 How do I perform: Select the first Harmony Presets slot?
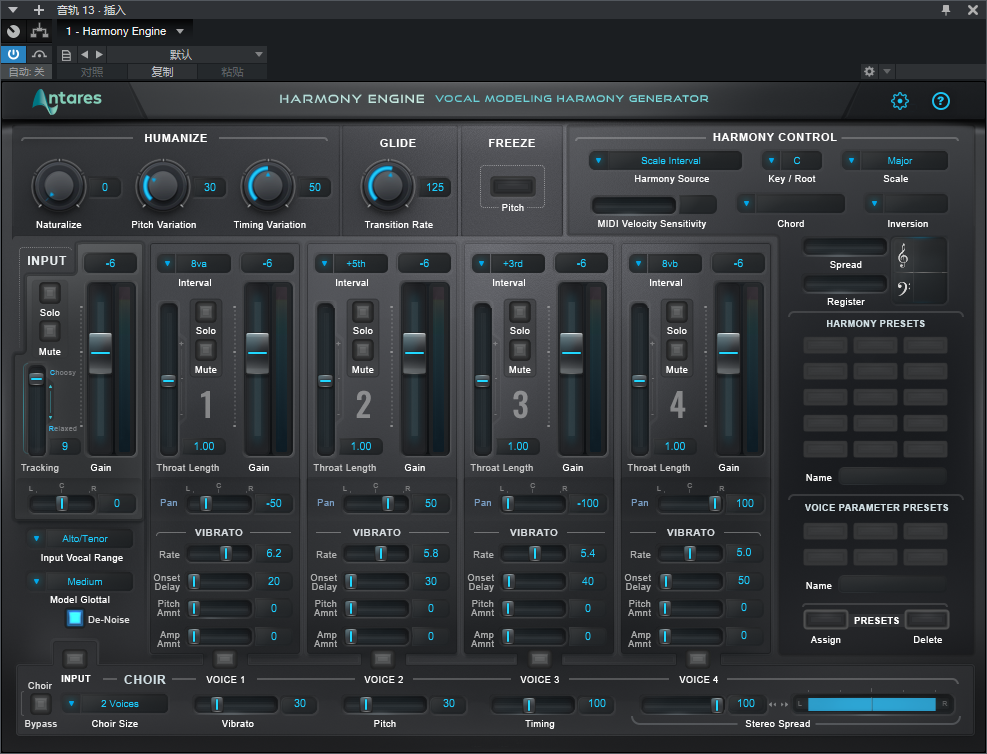pyautogui.click(x=825, y=345)
